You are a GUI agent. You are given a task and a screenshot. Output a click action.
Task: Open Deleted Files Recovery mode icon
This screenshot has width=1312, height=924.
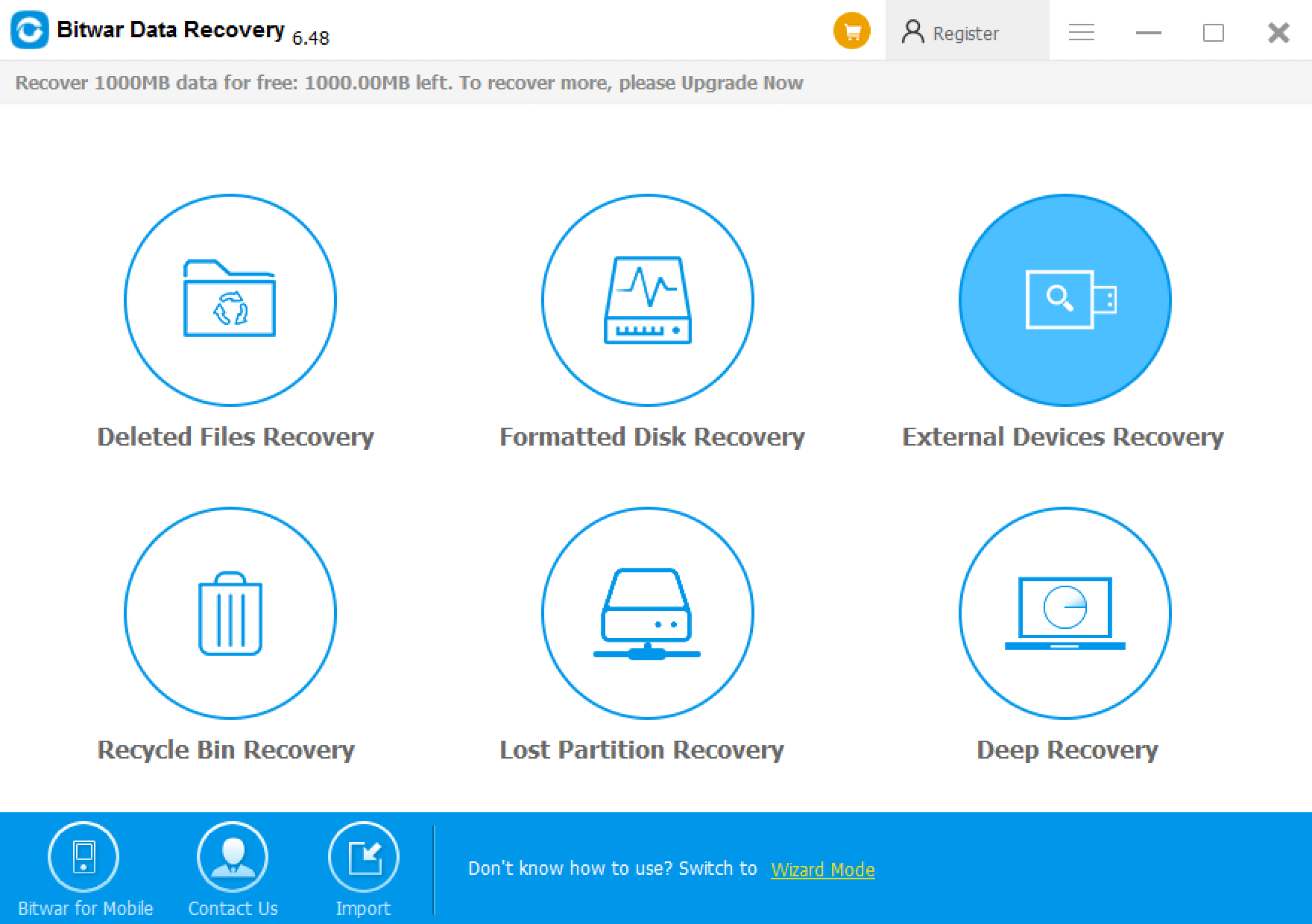pyautogui.click(x=230, y=300)
